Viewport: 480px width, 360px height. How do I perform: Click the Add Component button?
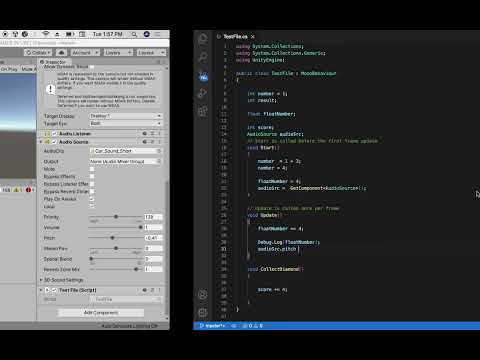(x=101, y=313)
